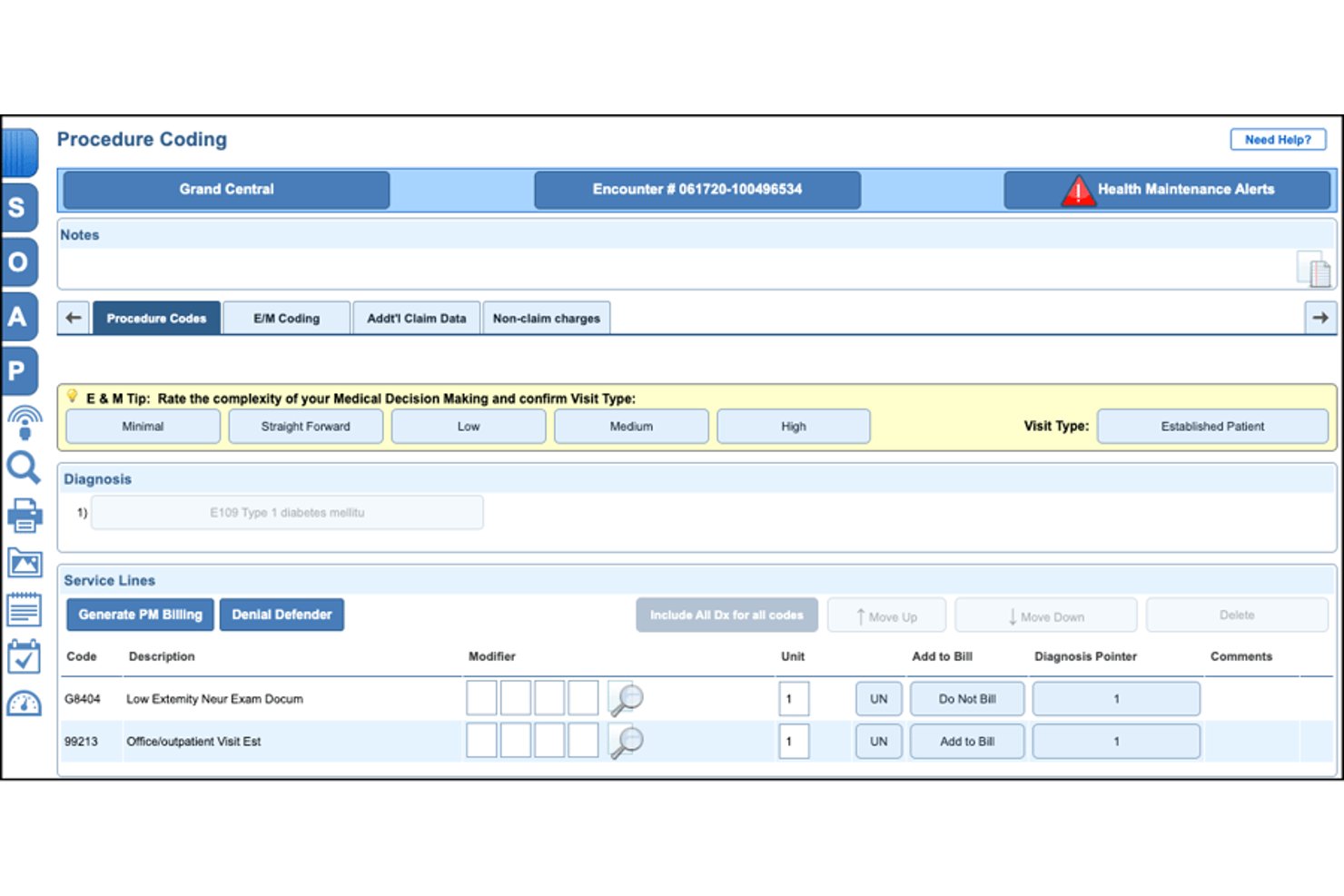Click the Delete service line button

[1237, 615]
